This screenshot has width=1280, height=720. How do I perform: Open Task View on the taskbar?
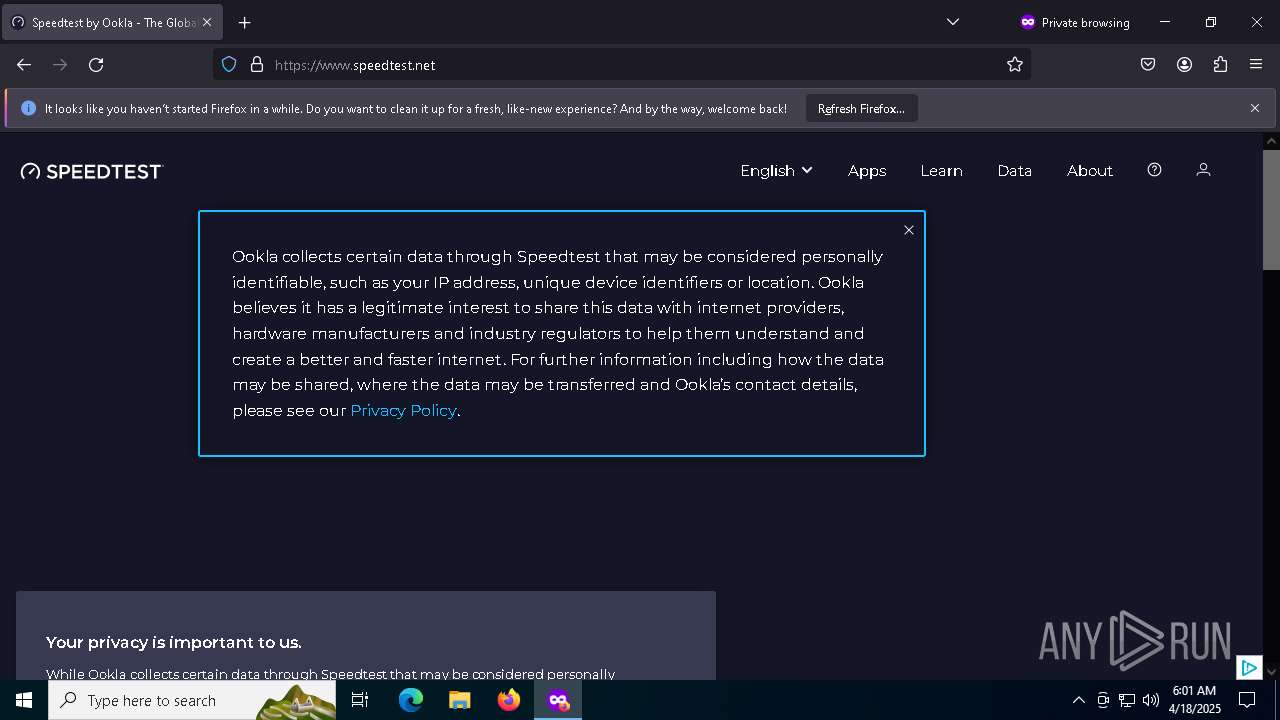pyautogui.click(x=360, y=700)
